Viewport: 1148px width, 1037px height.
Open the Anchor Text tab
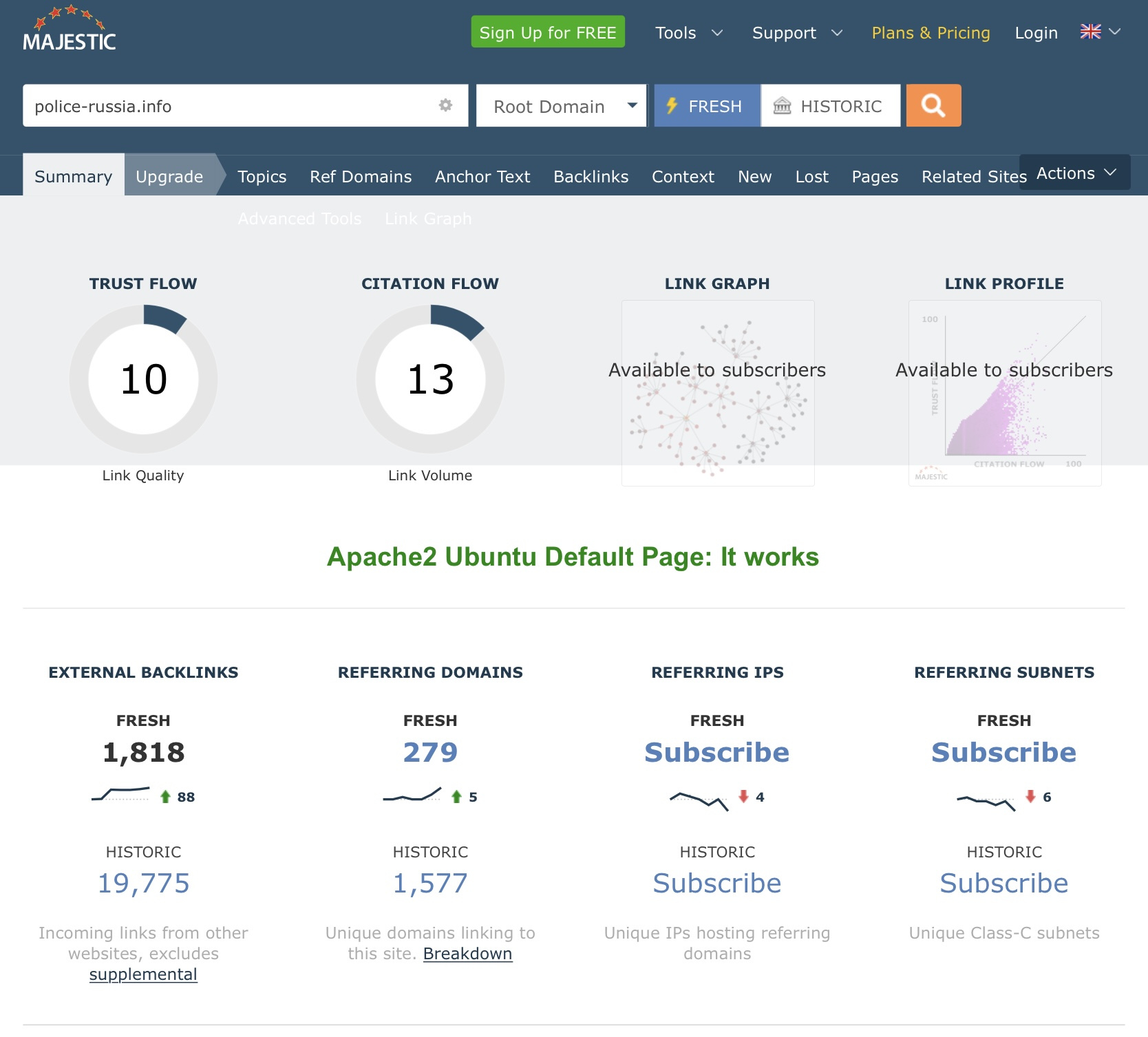[482, 176]
